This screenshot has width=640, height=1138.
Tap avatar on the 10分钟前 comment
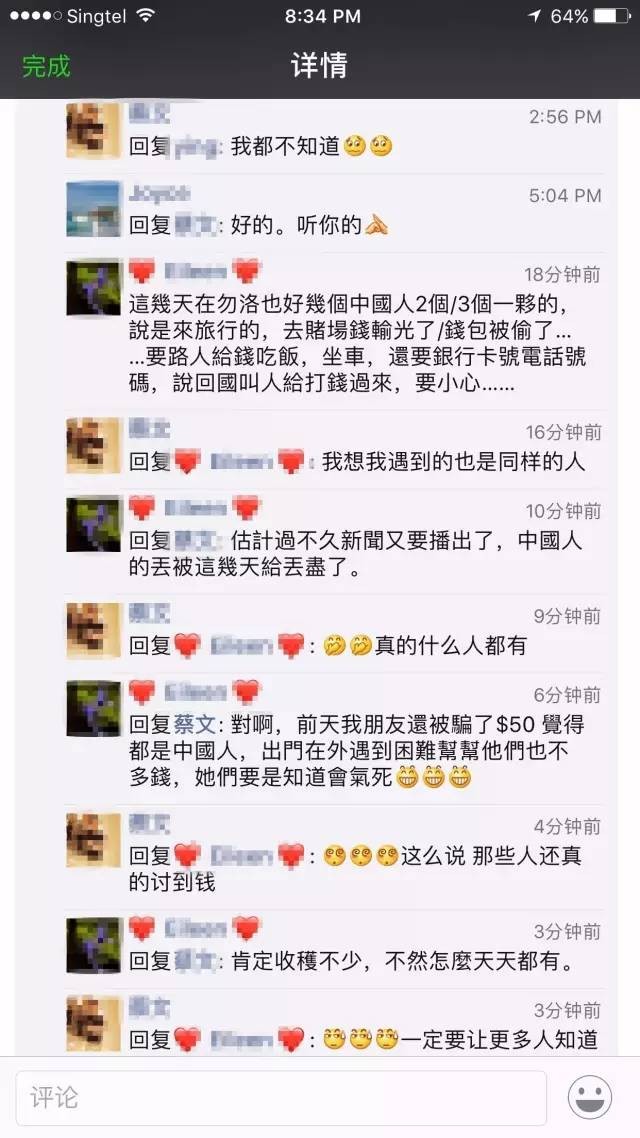coord(93,523)
